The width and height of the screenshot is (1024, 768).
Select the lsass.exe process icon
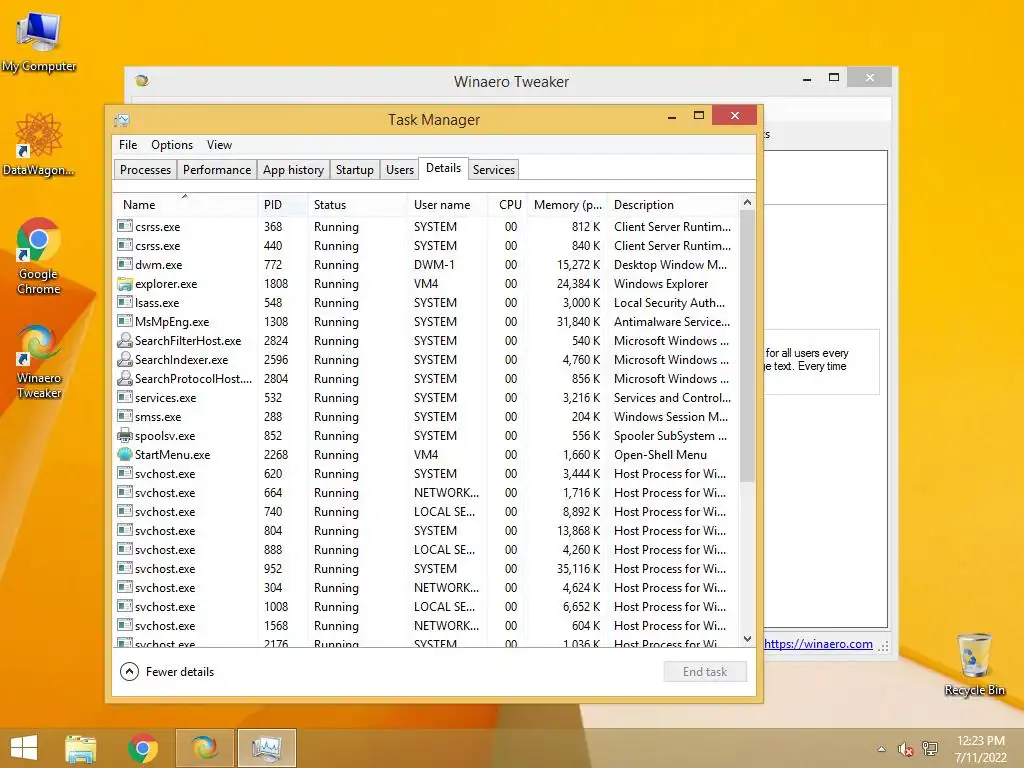(125, 302)
